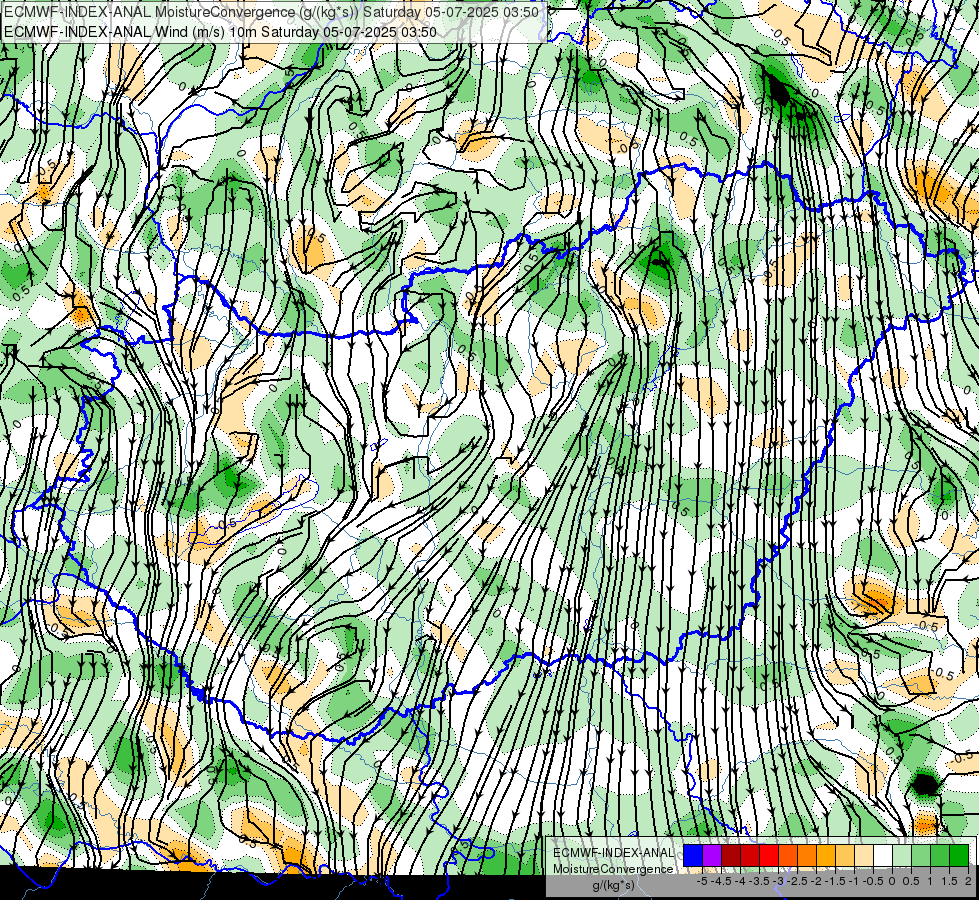
Task: Click the pale beige legend swatch
Action: pyautogui.click(x=864, y=855)
